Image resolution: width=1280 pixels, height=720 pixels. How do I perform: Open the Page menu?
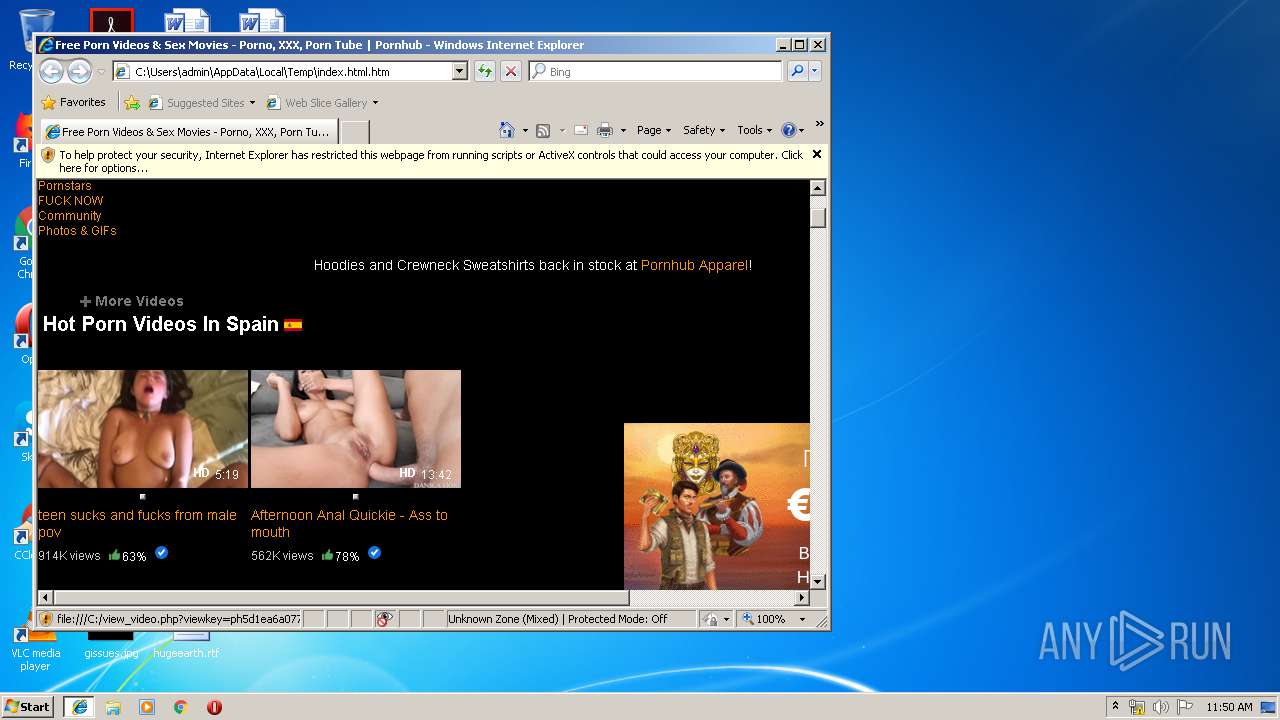[654, 130]
